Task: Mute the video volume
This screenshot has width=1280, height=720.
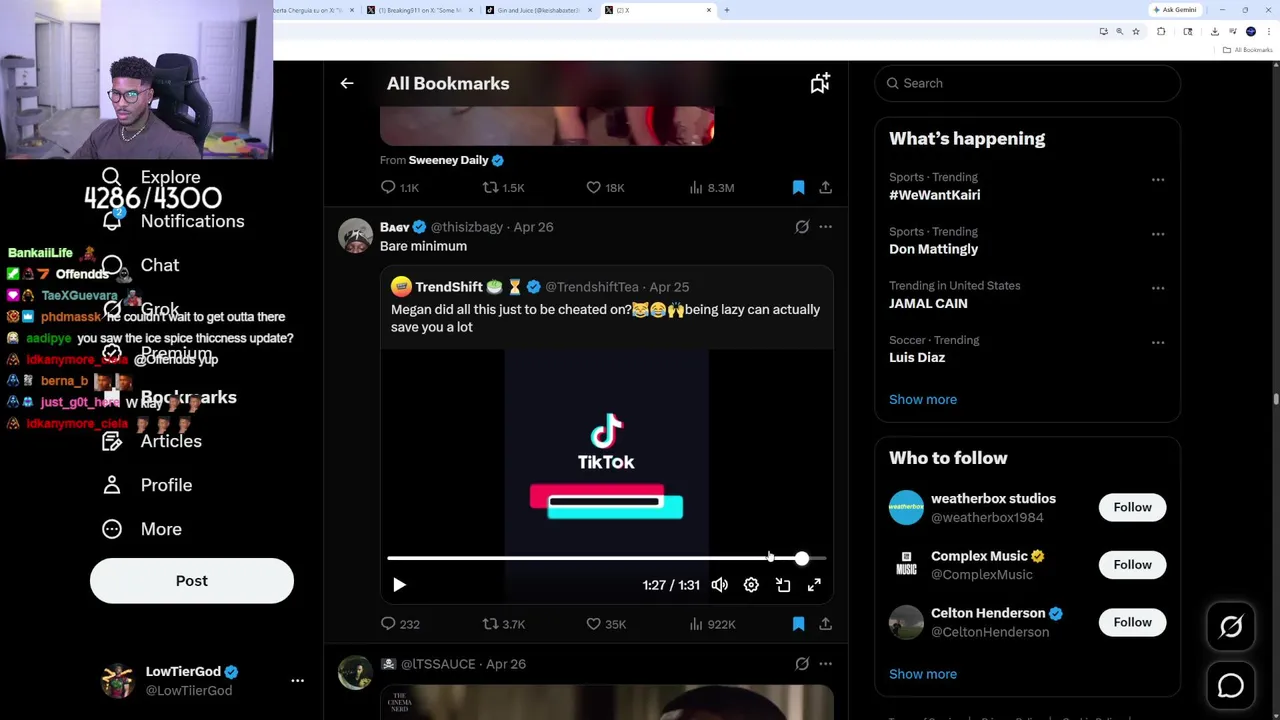Action: click(x=720, y=585)
